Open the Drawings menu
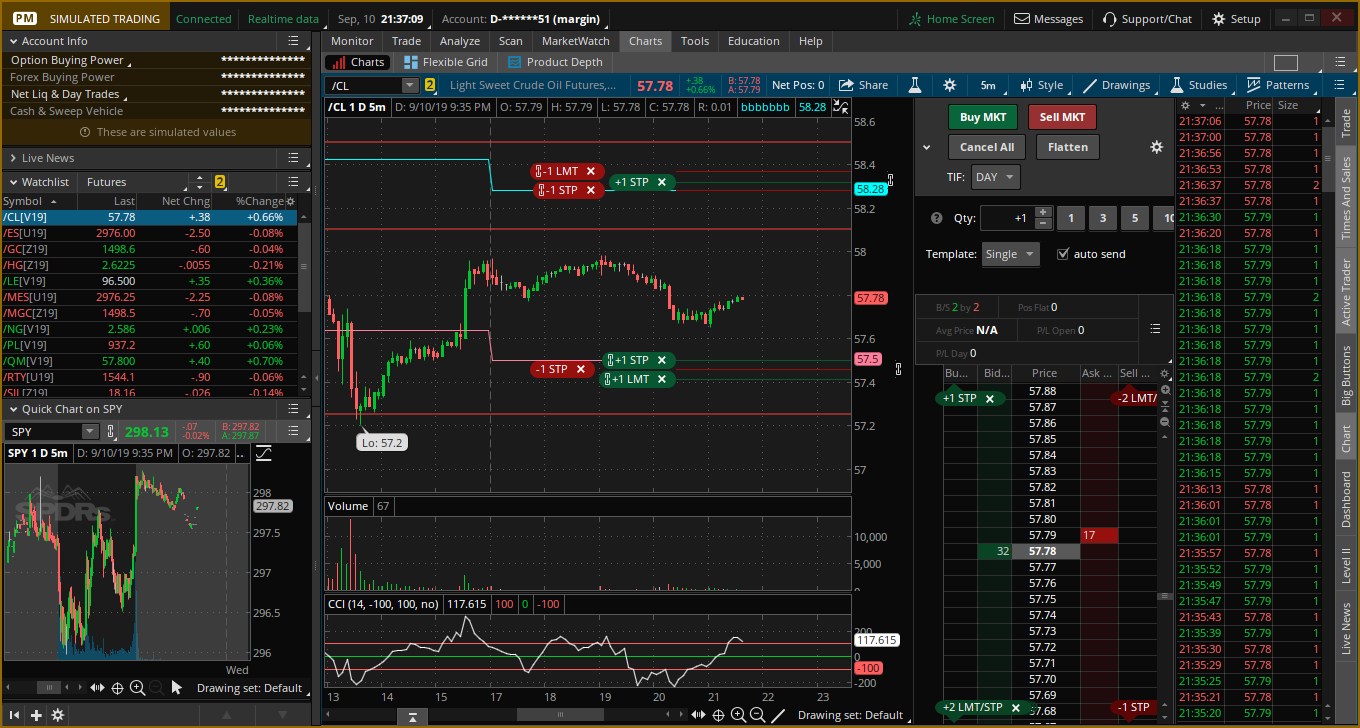1360x728 pixels. click(1118, 85)
